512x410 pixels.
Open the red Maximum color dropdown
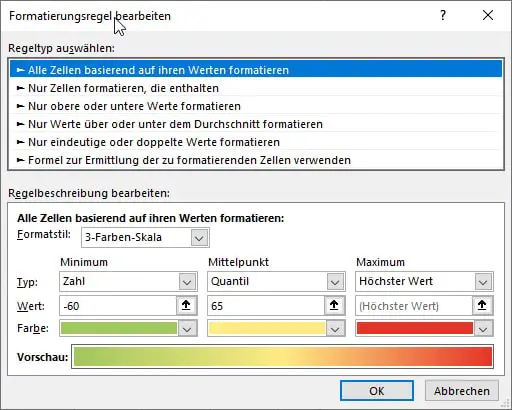(x=424, y=328)
